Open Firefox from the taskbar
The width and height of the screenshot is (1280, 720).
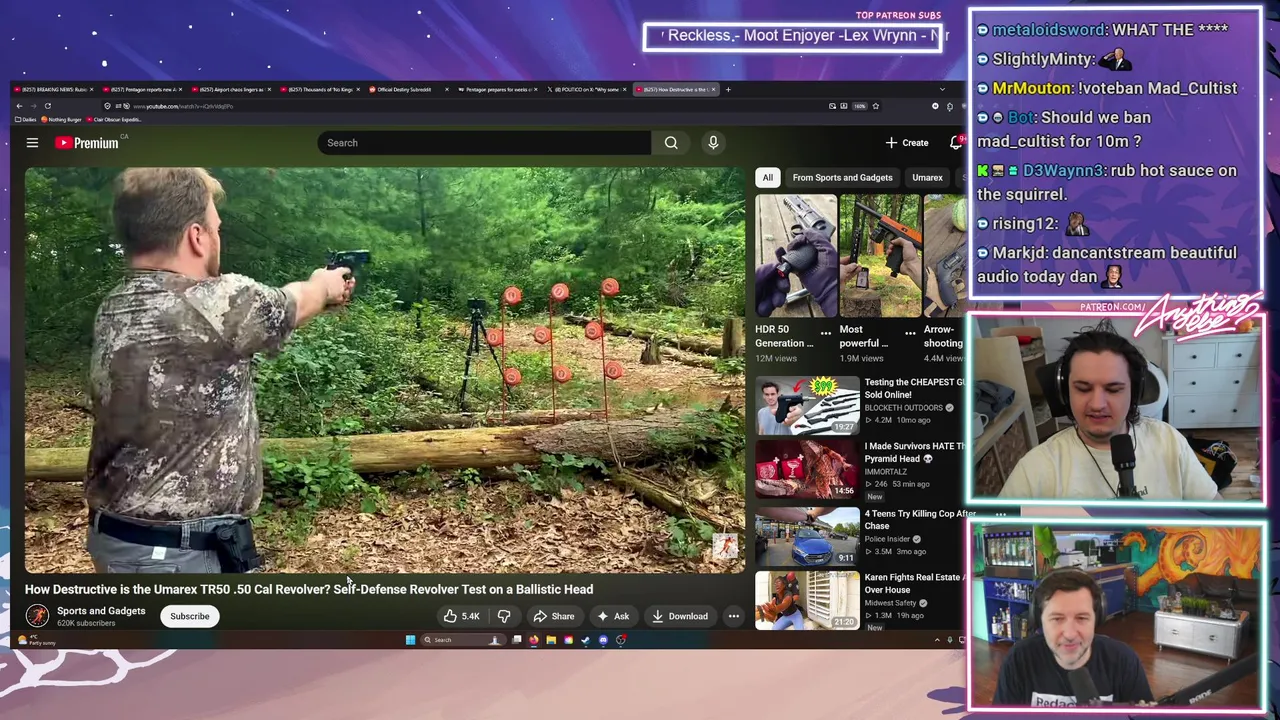tap(534, 640)
